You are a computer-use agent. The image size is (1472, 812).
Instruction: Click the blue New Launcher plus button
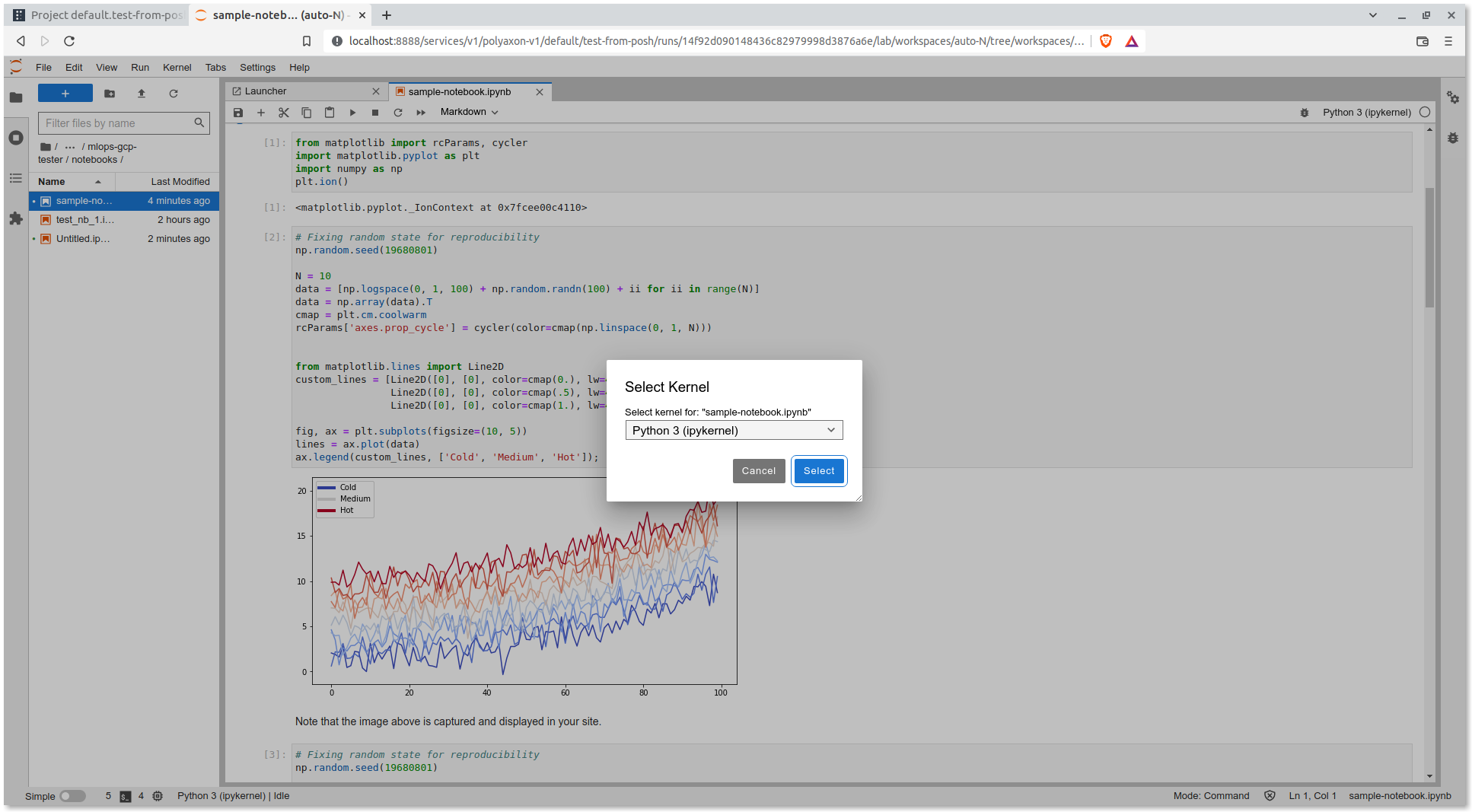coord(65,94)
